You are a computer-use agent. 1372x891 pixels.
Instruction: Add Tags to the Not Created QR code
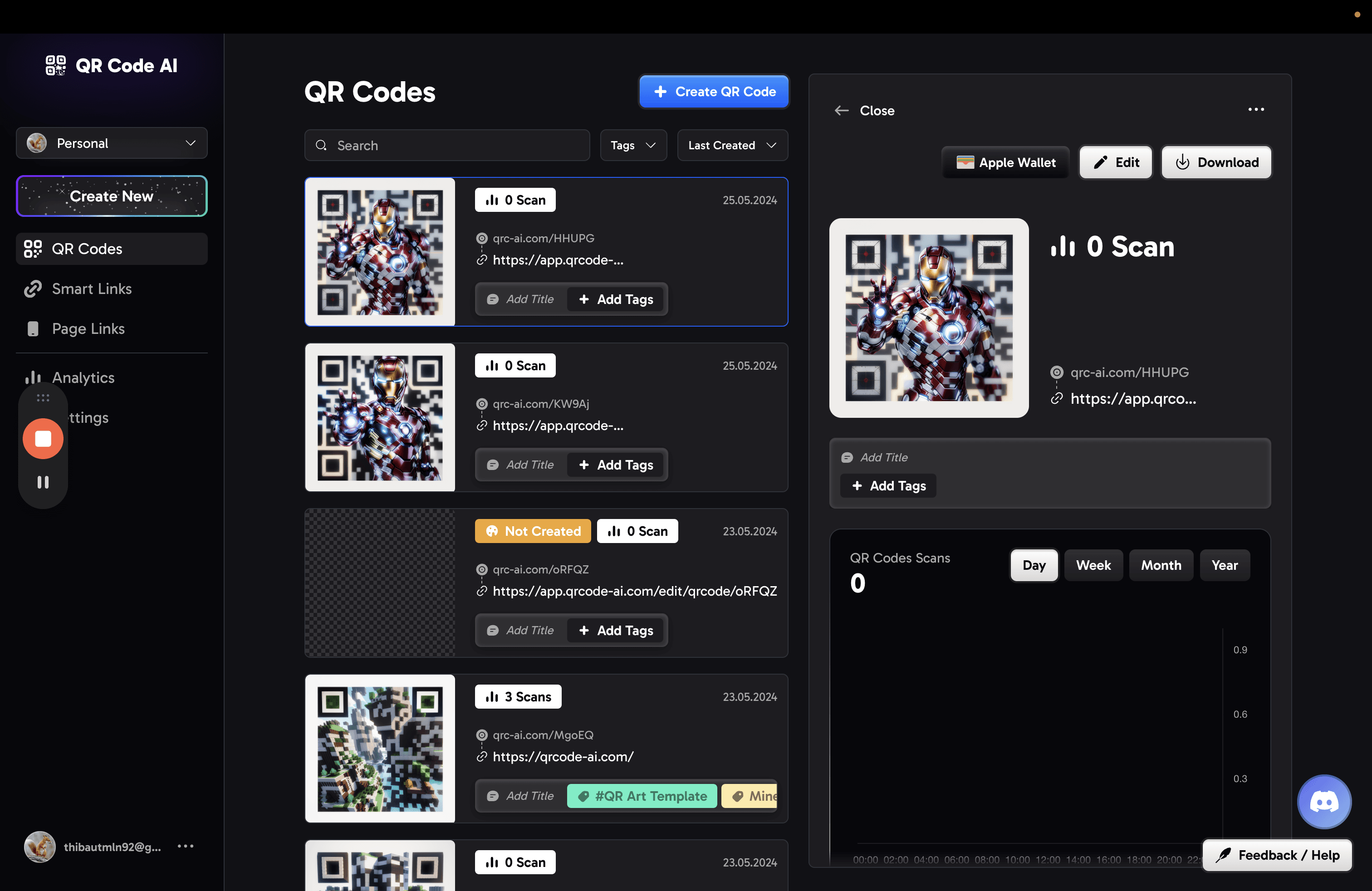[616, 631]
